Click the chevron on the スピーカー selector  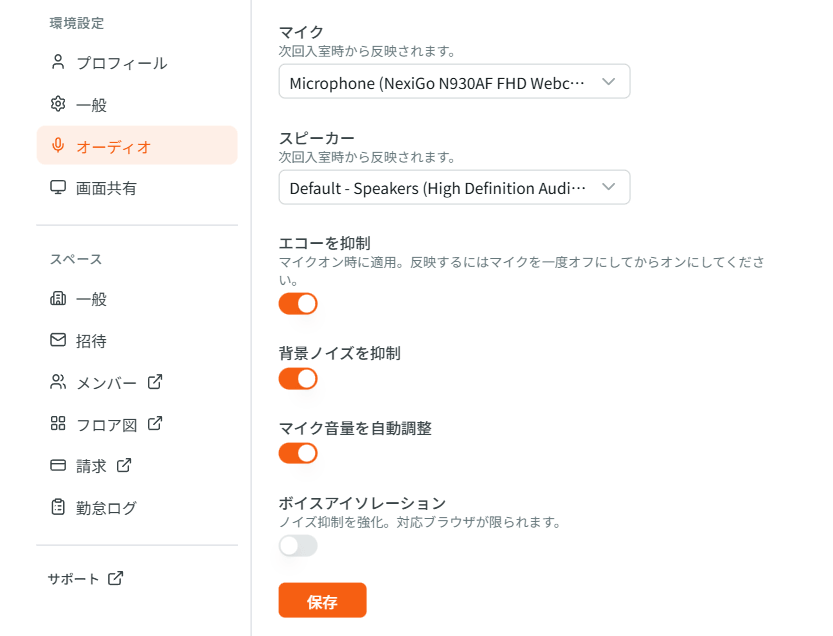608,187
